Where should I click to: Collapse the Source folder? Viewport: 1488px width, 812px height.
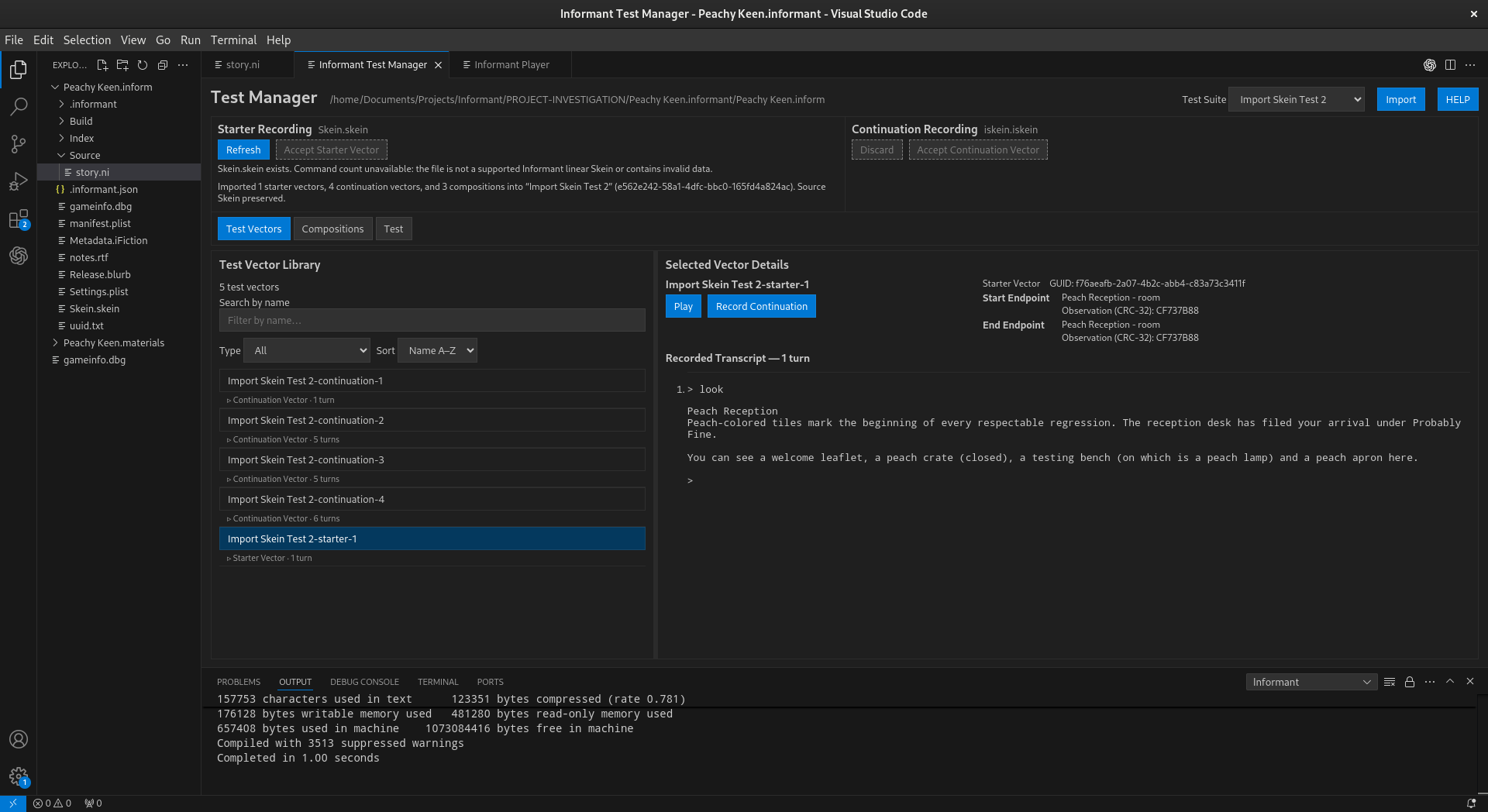[84, 155]
